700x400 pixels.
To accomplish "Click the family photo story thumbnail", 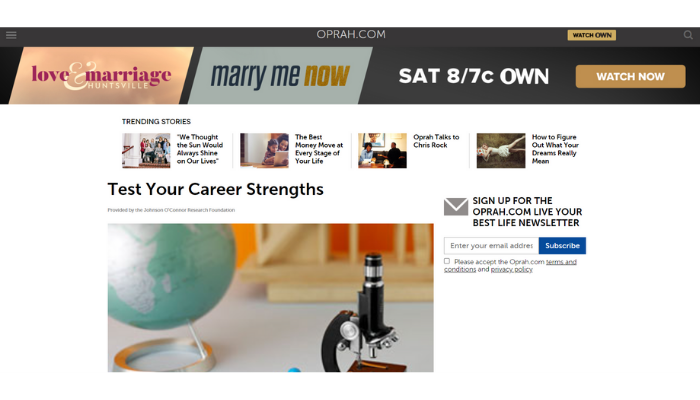I will [x=146, y=150].
